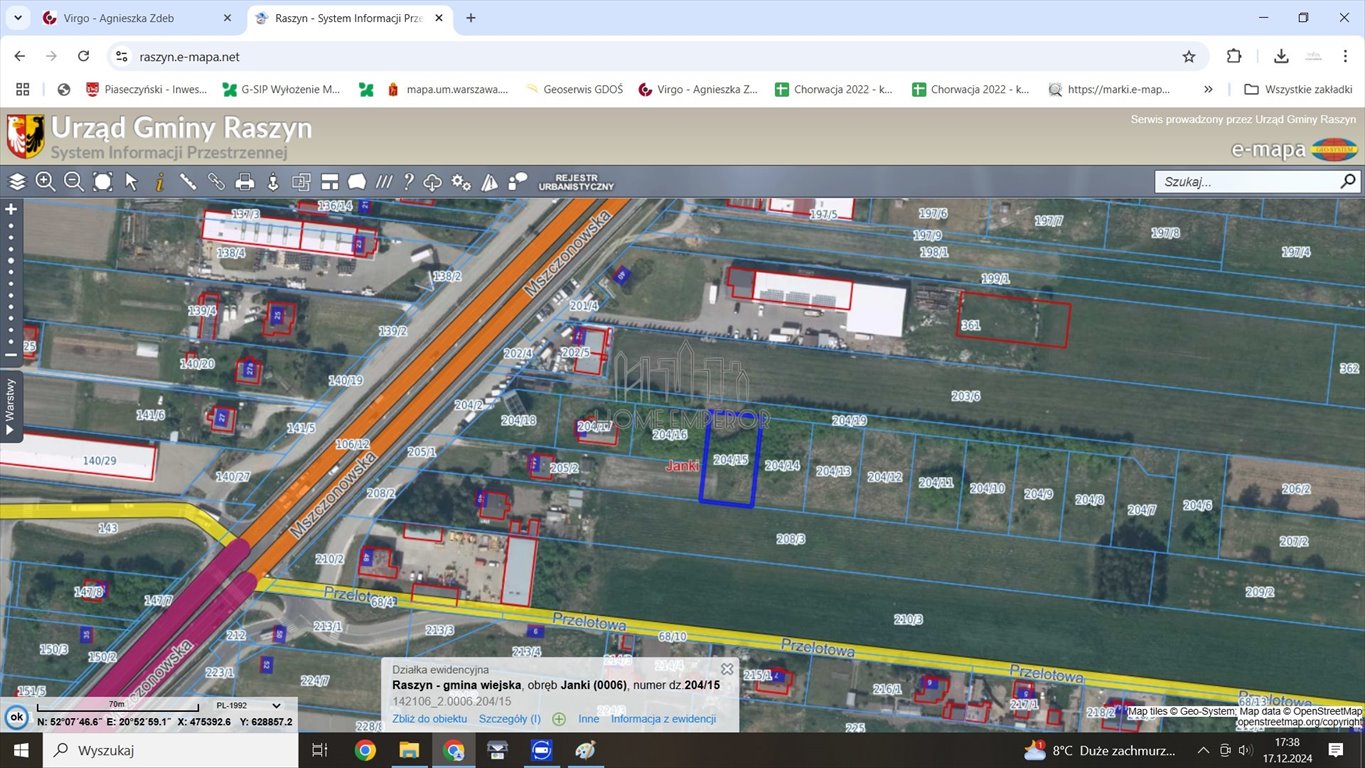This screenshot has width=1365, height=768.
Task: Click the overlapping squares map compare icon
Action: pos(301,181)
